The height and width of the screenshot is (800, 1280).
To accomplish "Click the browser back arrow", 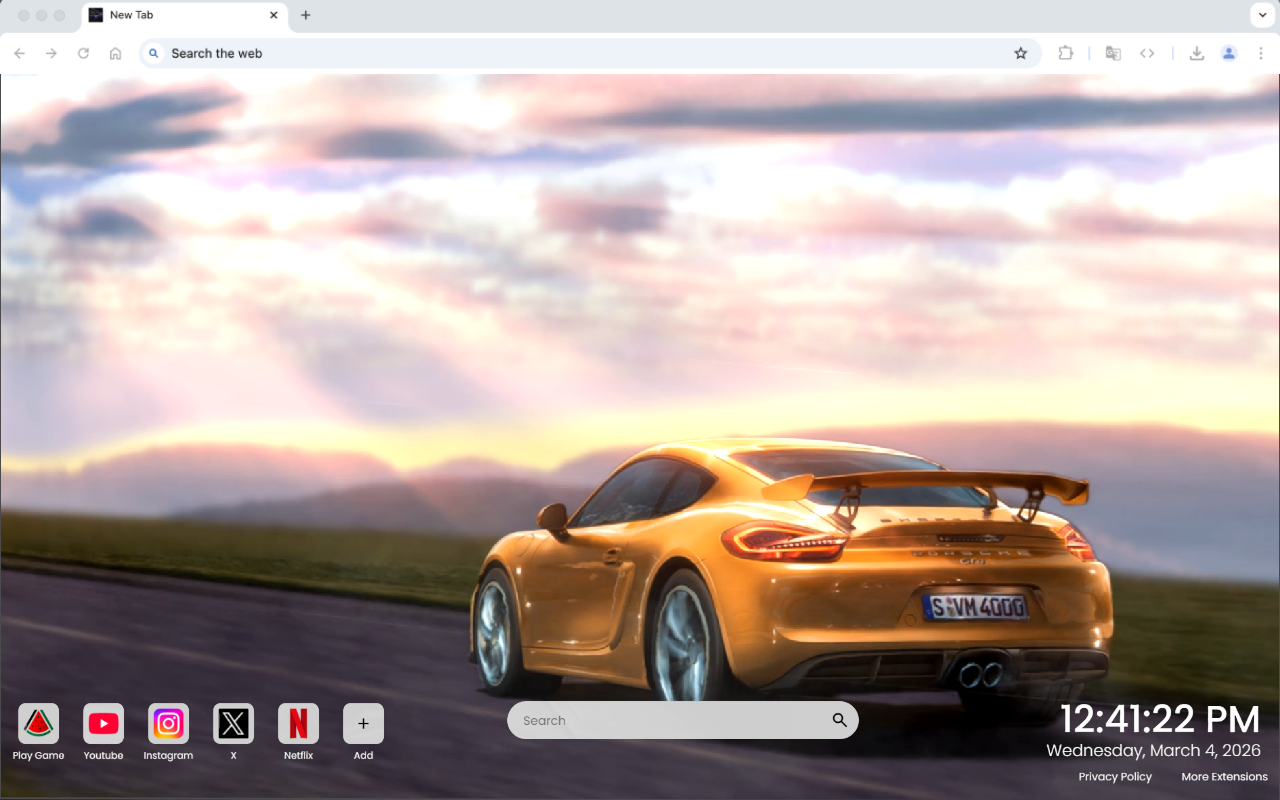I will pos(20,53).
